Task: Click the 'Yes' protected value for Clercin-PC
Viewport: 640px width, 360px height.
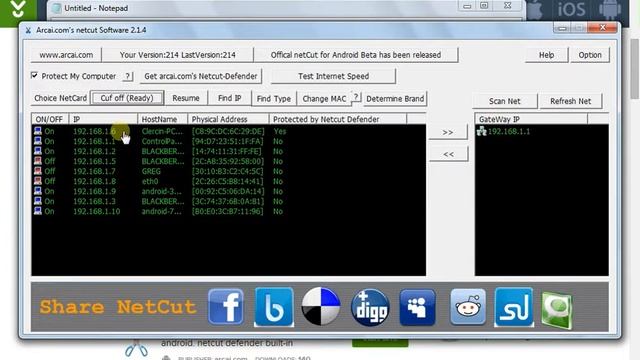Action: (x=280, y=131)
